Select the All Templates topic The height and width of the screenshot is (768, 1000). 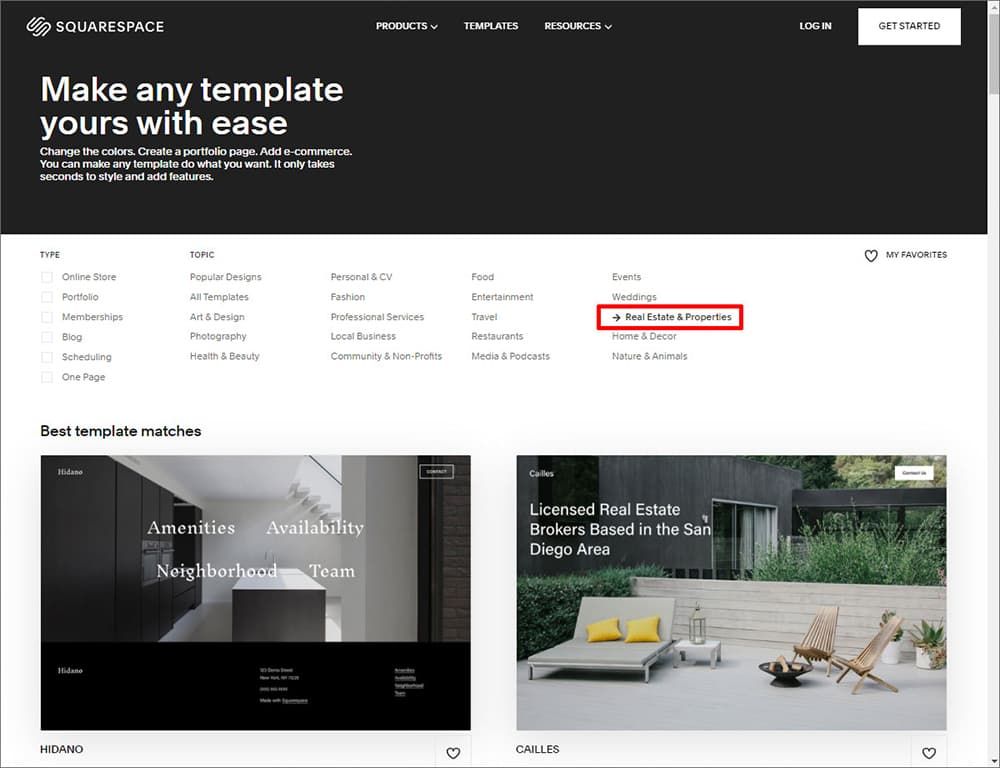click(219, 297)
